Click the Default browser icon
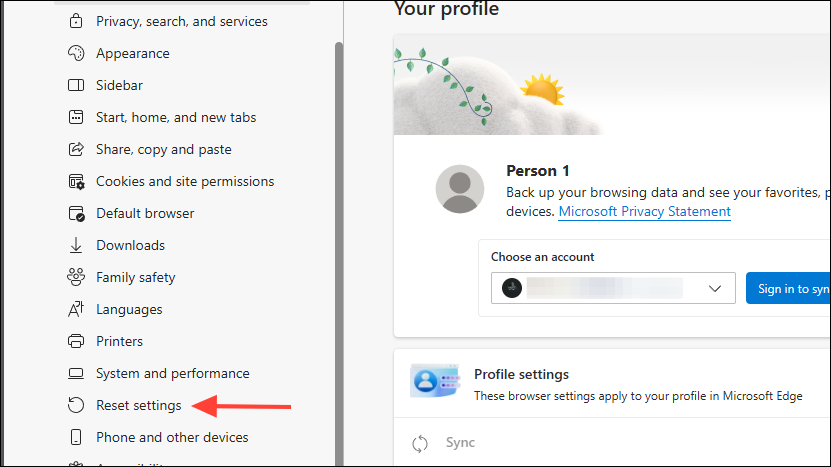This screenshot has height=467, width=831. pyautogui.click(x=76, y=213)
